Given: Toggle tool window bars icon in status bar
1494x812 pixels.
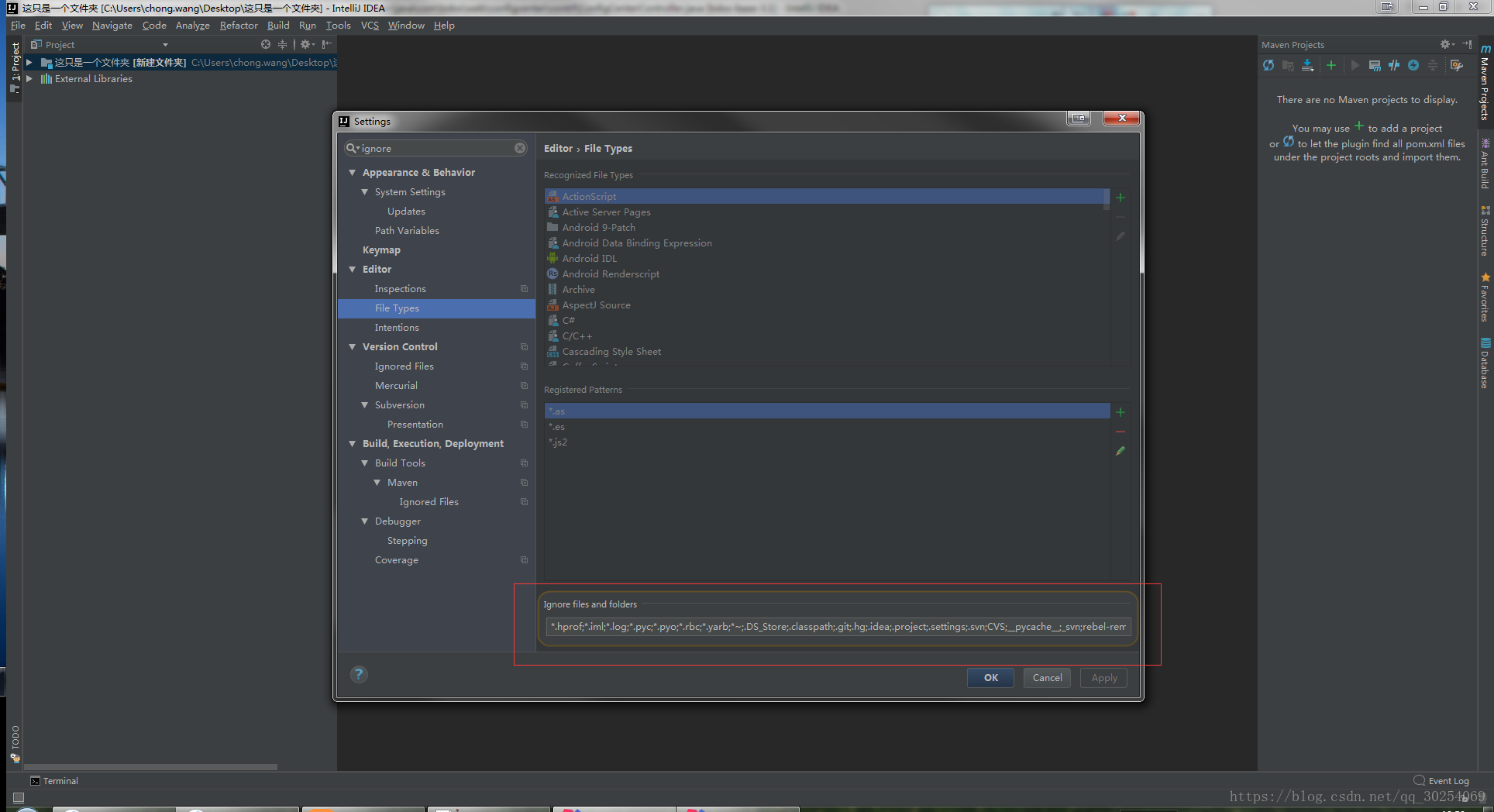Looking at the screenshot, I should (19, 797).
